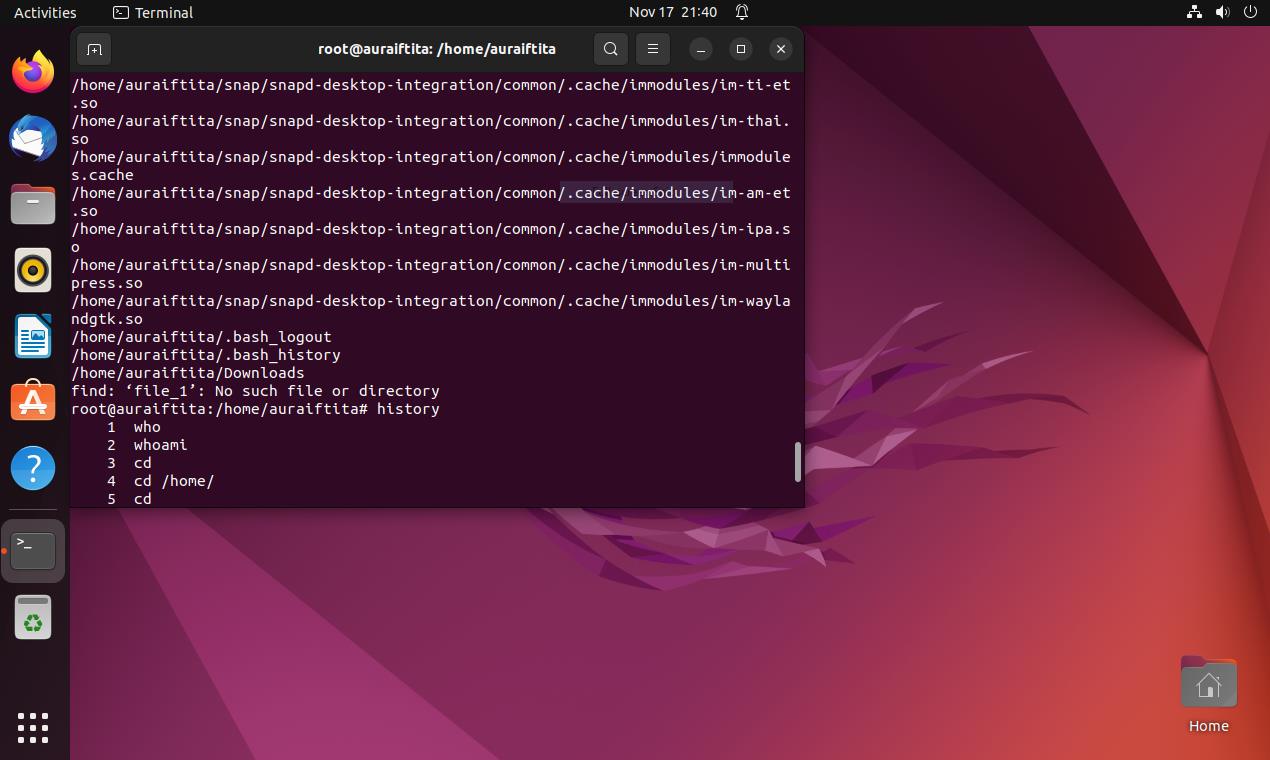Click history entry 'whoami'

161,445
